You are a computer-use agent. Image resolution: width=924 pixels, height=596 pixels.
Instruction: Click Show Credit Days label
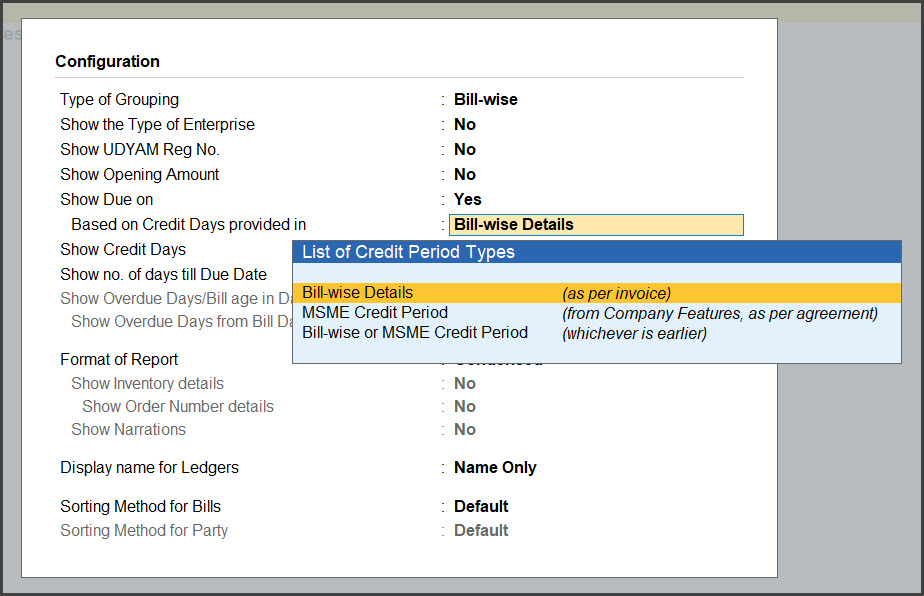click(123, 249)
